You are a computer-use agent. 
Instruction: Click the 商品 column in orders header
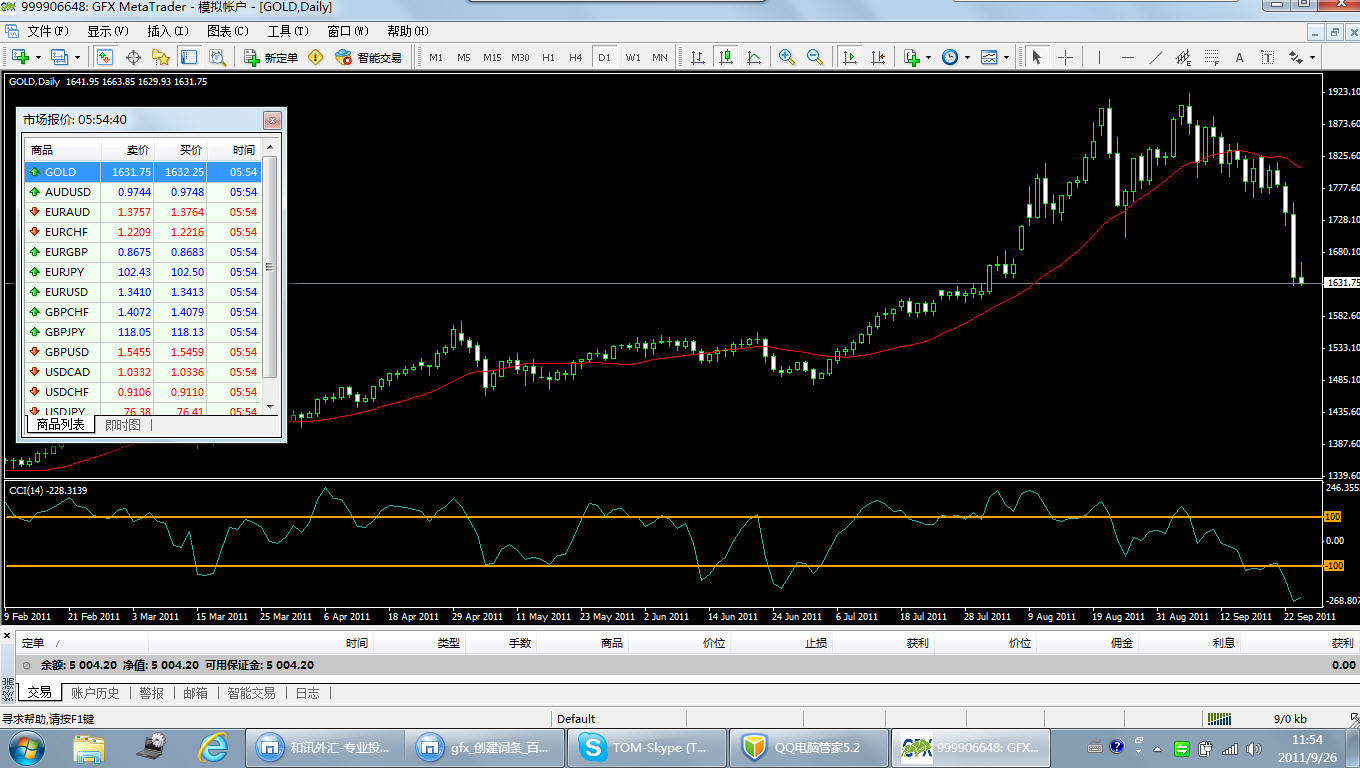612,643
